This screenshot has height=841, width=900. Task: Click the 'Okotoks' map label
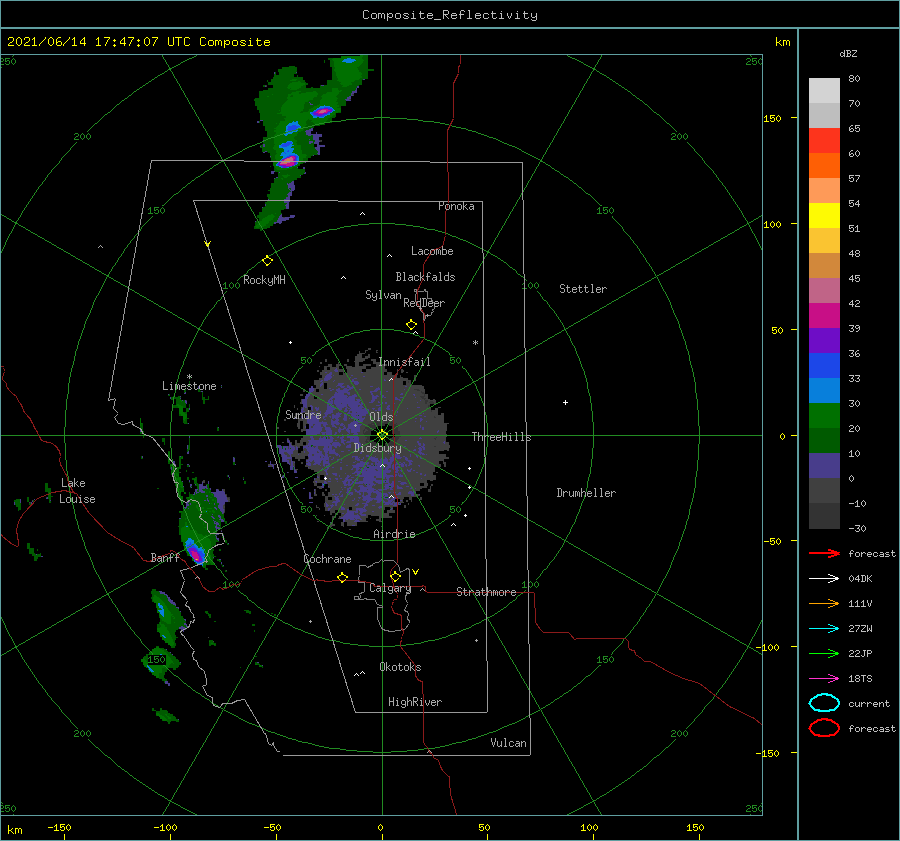tap(400, 667)
